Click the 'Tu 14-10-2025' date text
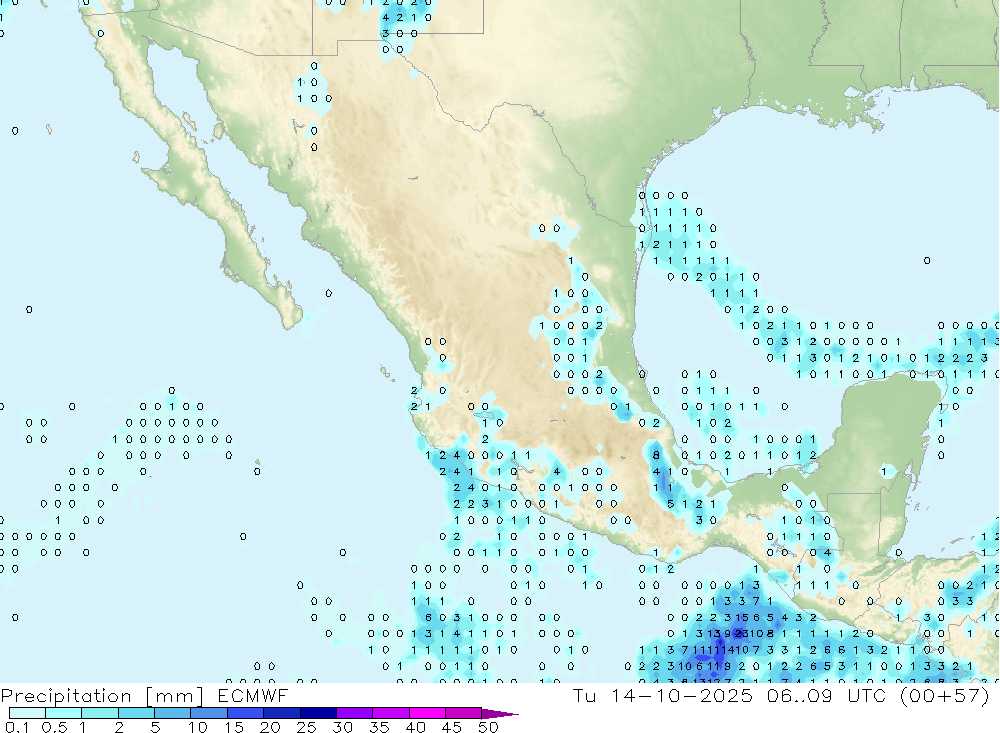This screenshot has width=1000, height=733. point(663,696)
